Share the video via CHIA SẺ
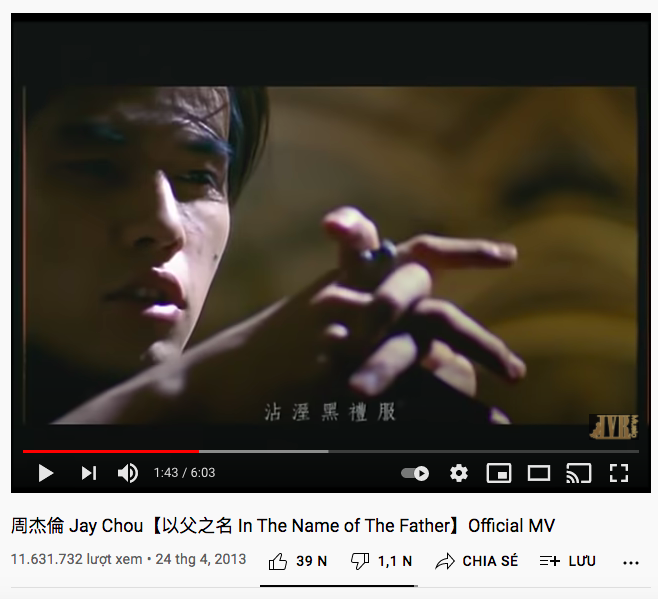Viewport: 658px width, 599px height. (x=476, y=561)
